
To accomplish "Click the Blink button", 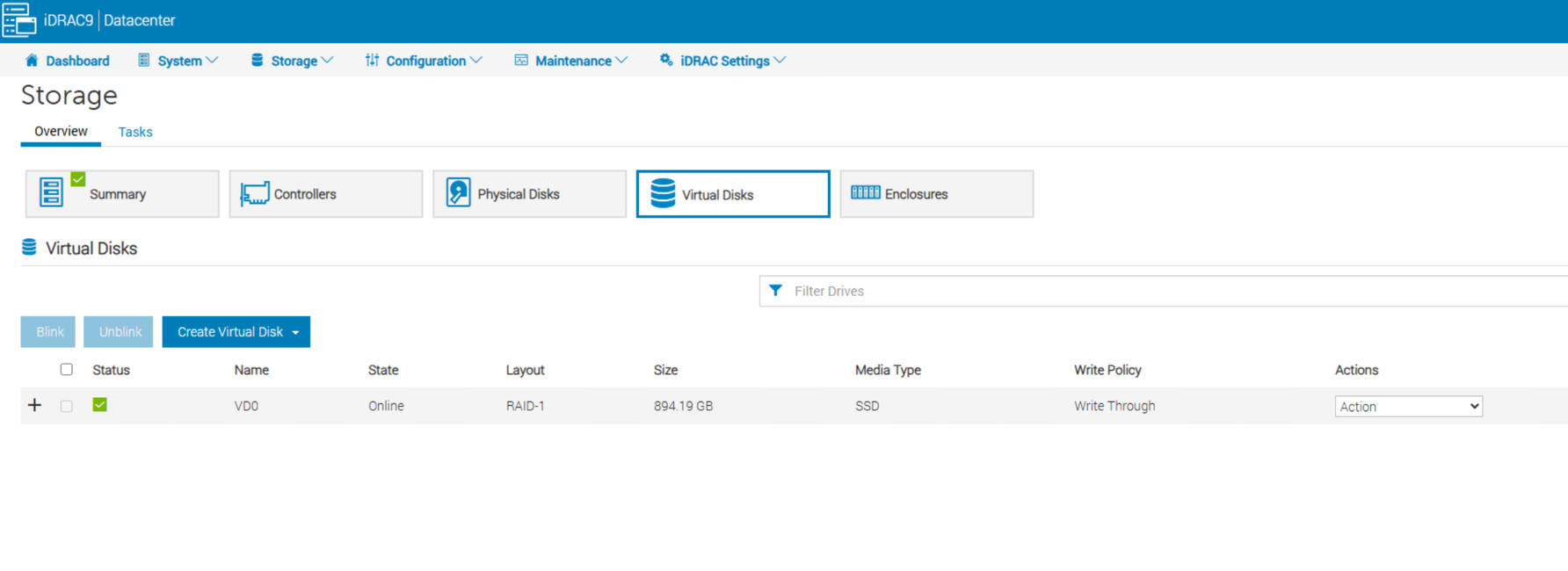I will click(x=48, y=332).
